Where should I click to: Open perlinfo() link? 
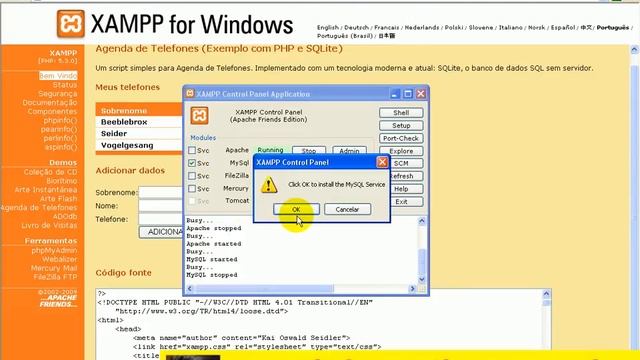60,138
